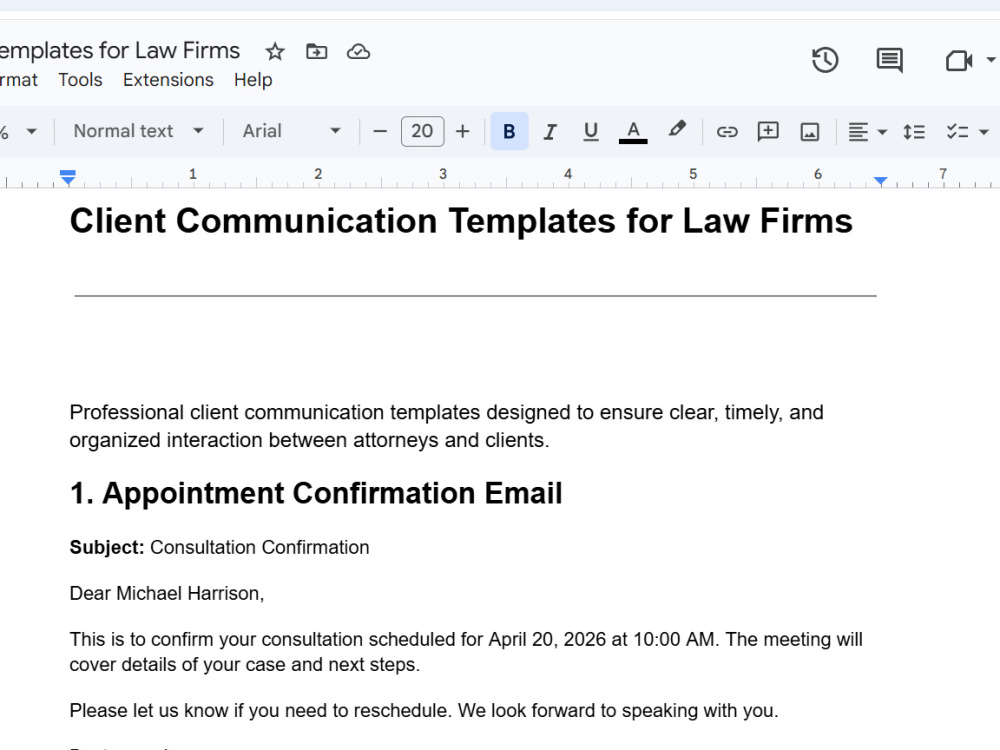
Task: Open line and paragraph spacing
Action: [914, 132]
